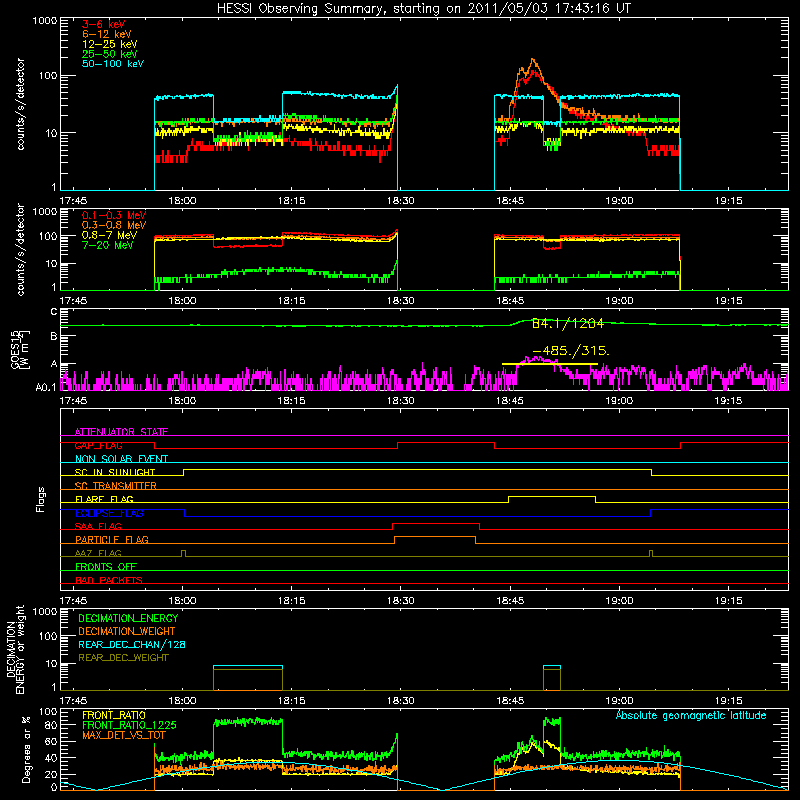The height and width of the screenshot is (800, 800).
Task: Click the Absolute geomagnetic latitude label
Action: coord(691,715)
